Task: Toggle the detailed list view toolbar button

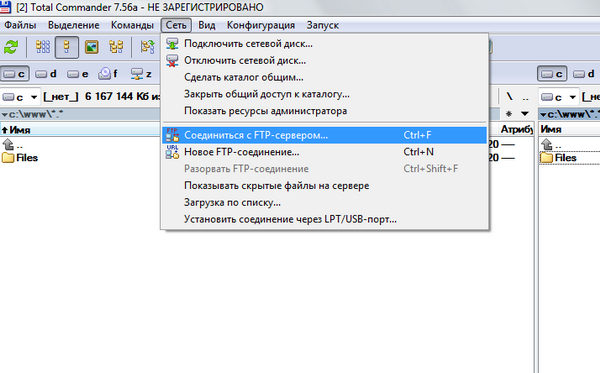Action: click(x=67, y=47)
